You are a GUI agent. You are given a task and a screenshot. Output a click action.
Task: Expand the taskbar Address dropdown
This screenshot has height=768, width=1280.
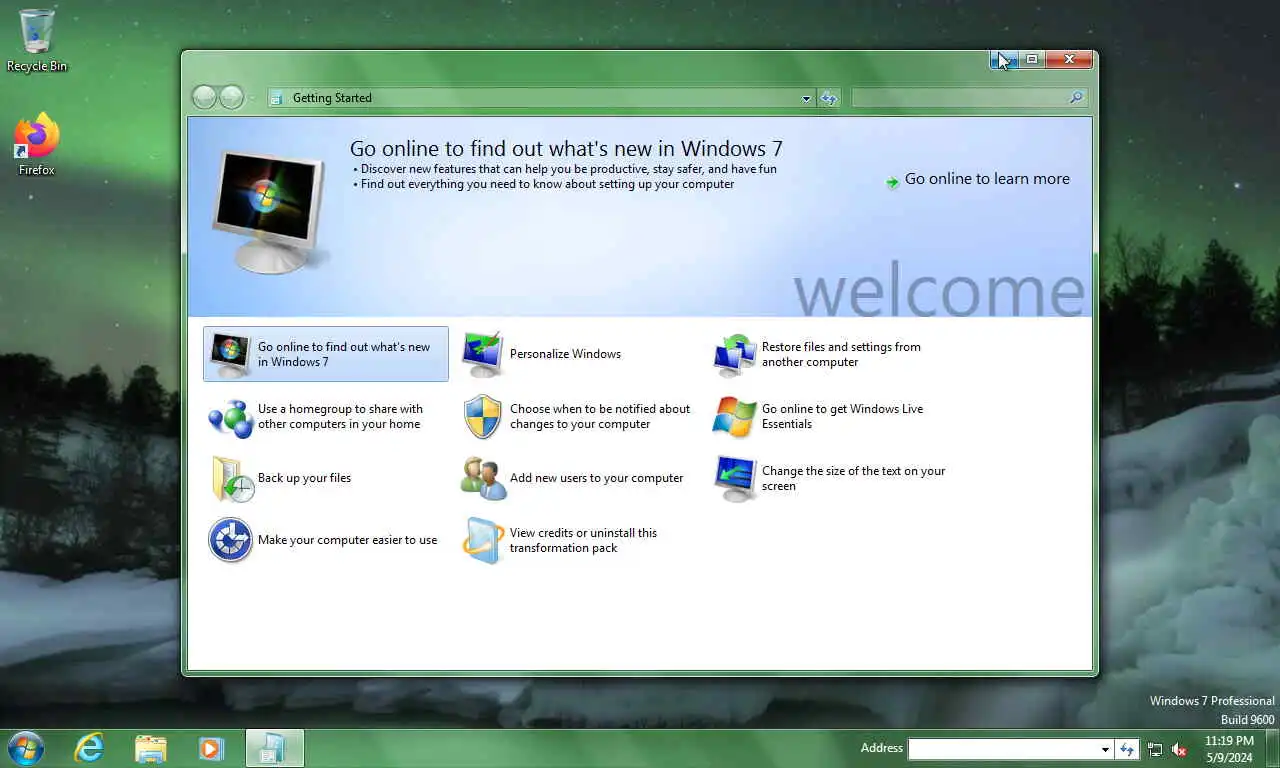click(x=1105, y=749)
